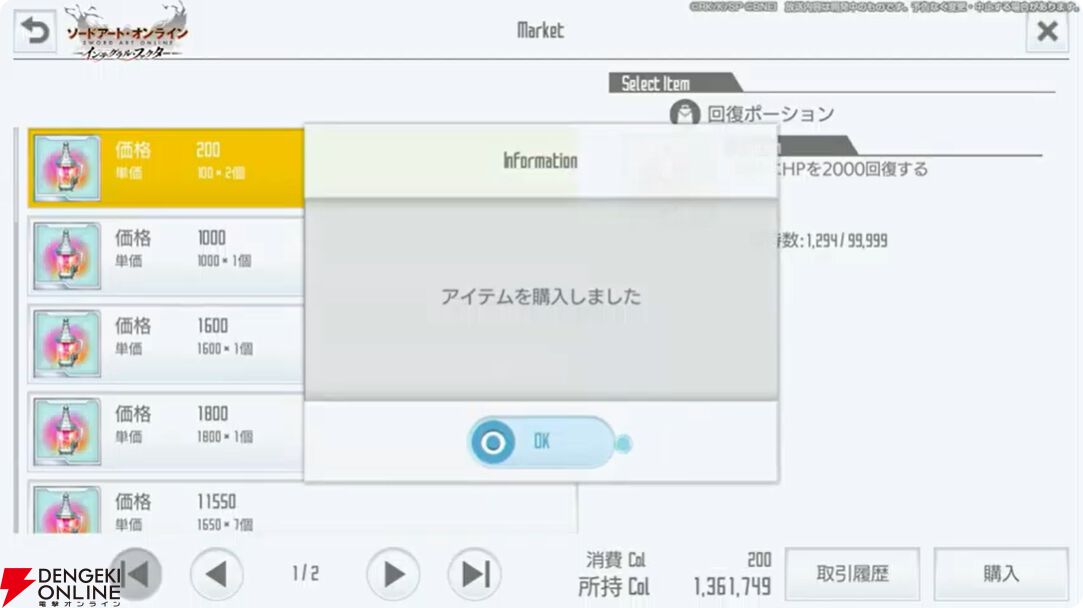This screenshot has height=608, width=1083.
Task: Choose the potion listing priced 1800
Action: (166, 431)
